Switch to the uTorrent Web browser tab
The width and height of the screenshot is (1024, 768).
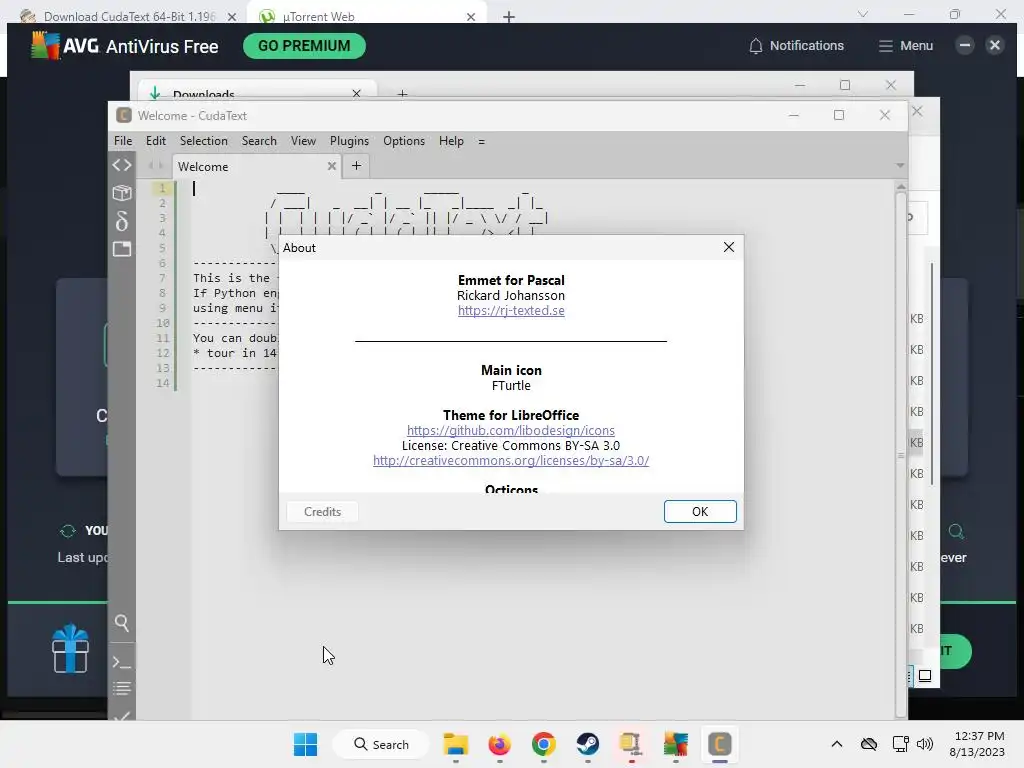pyautogui.click(x=368, y=16)
